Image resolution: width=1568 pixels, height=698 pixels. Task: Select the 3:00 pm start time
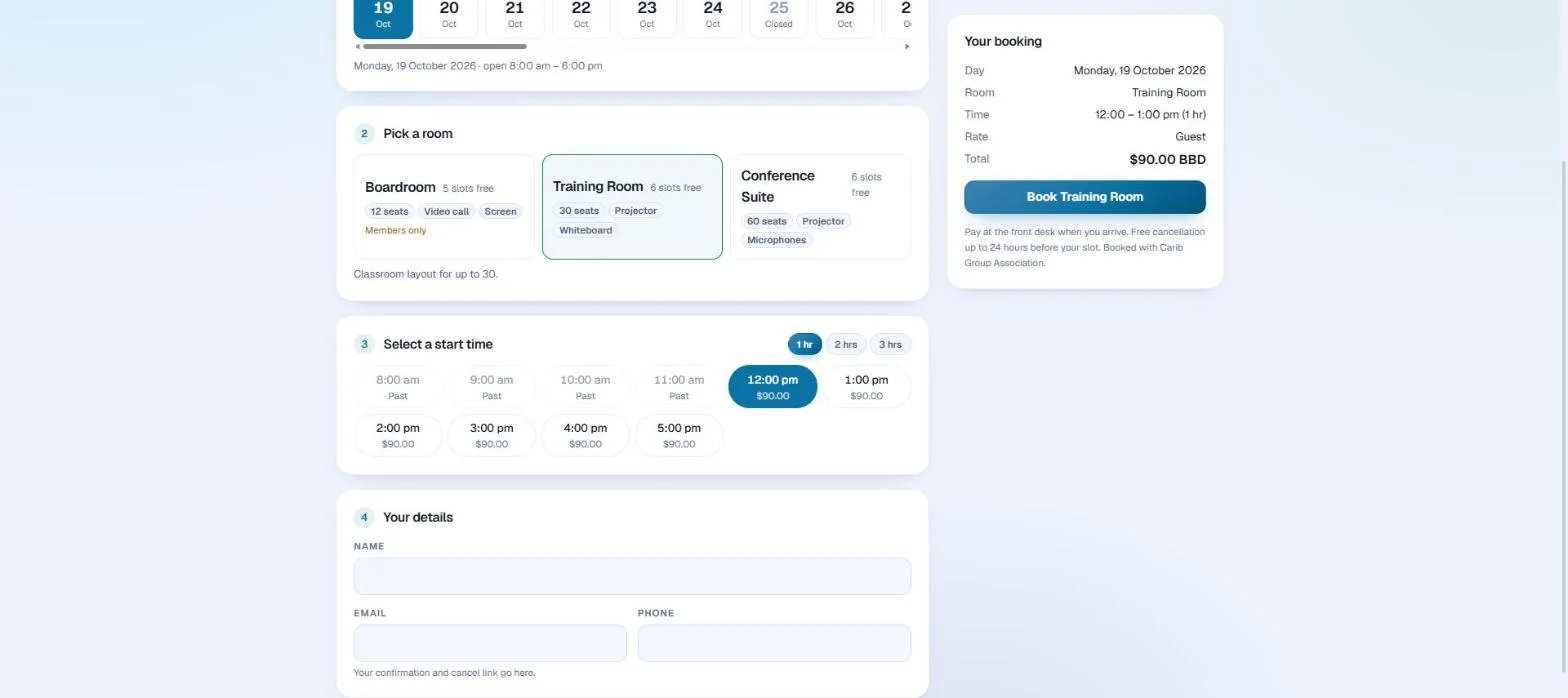point(492,435)
